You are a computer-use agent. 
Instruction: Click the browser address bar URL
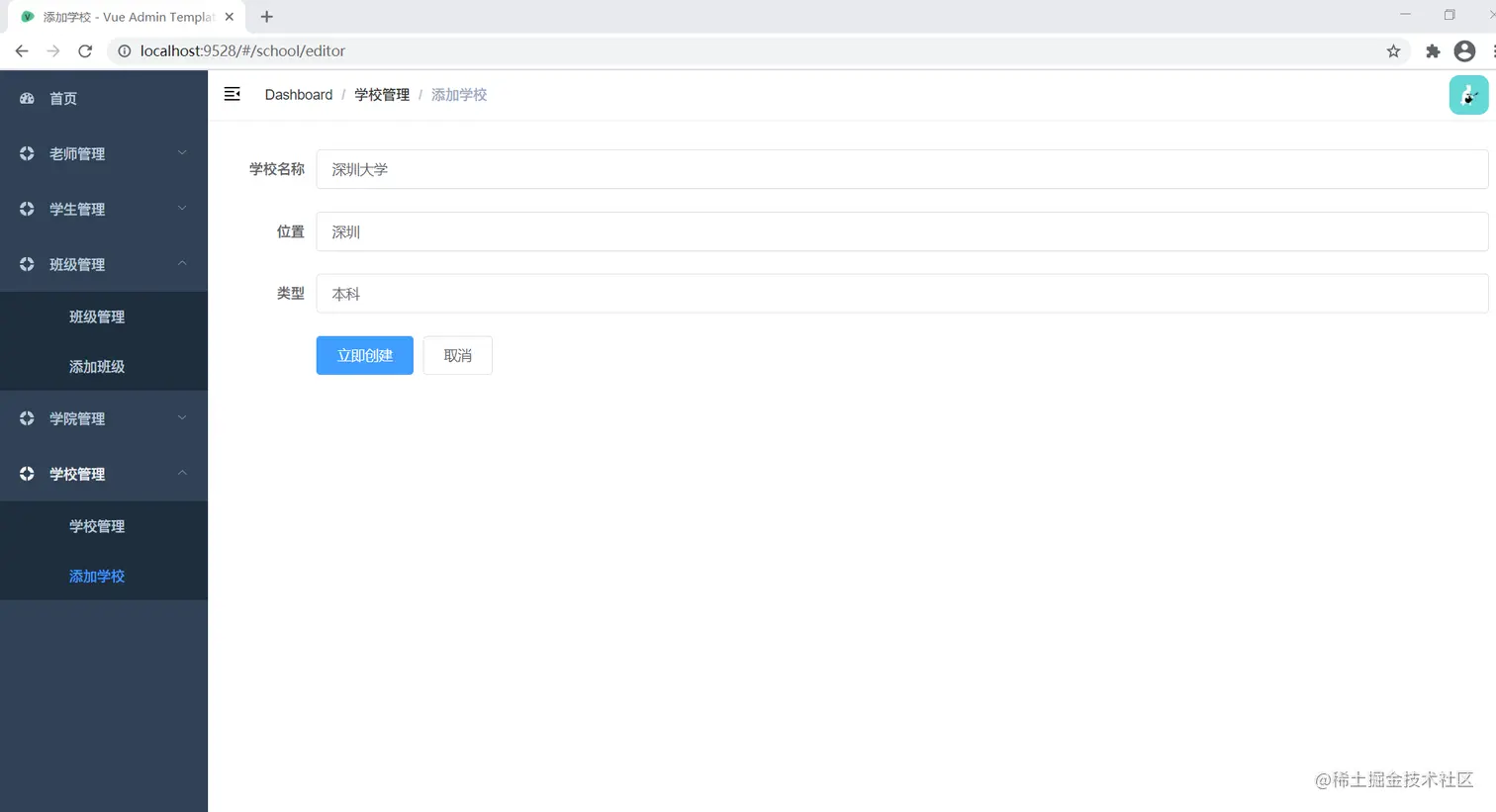242,50
